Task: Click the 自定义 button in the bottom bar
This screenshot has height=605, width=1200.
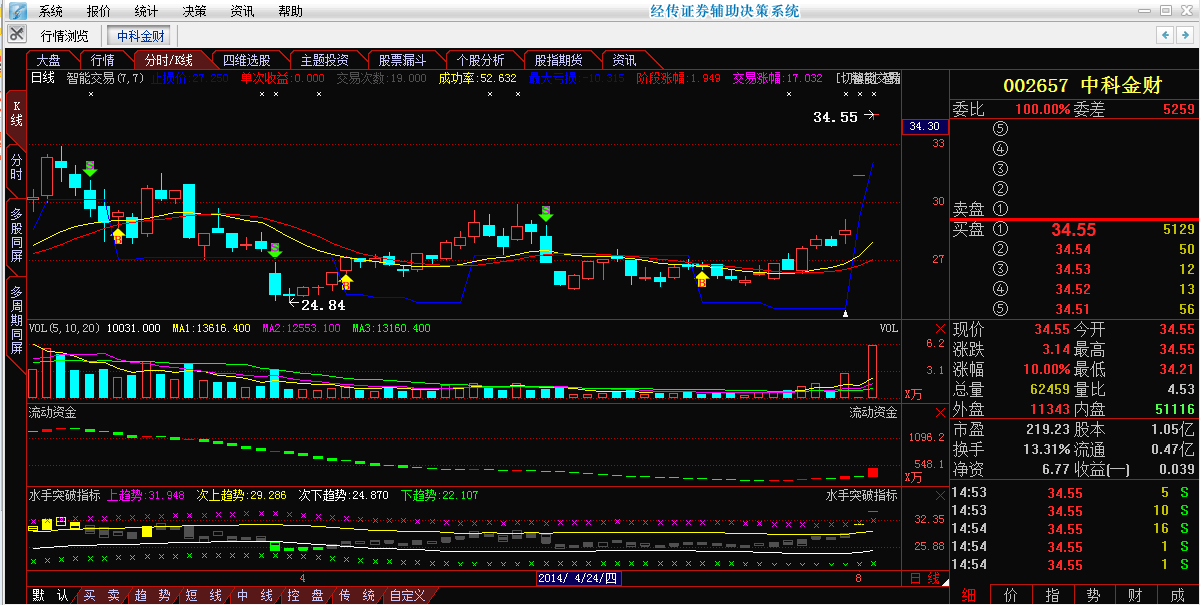Action: click(x=408, y=595)
